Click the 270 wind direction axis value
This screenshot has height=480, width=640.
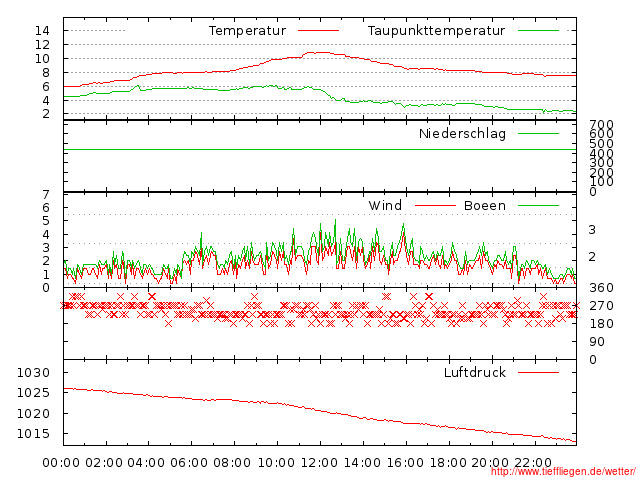click(601, 306)
